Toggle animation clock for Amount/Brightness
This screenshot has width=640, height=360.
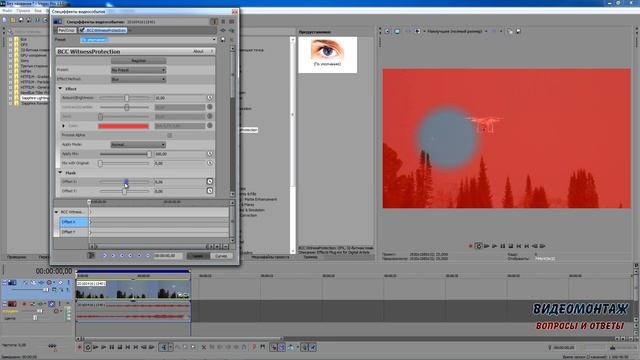pyautogui.click(x=209, y=98)
